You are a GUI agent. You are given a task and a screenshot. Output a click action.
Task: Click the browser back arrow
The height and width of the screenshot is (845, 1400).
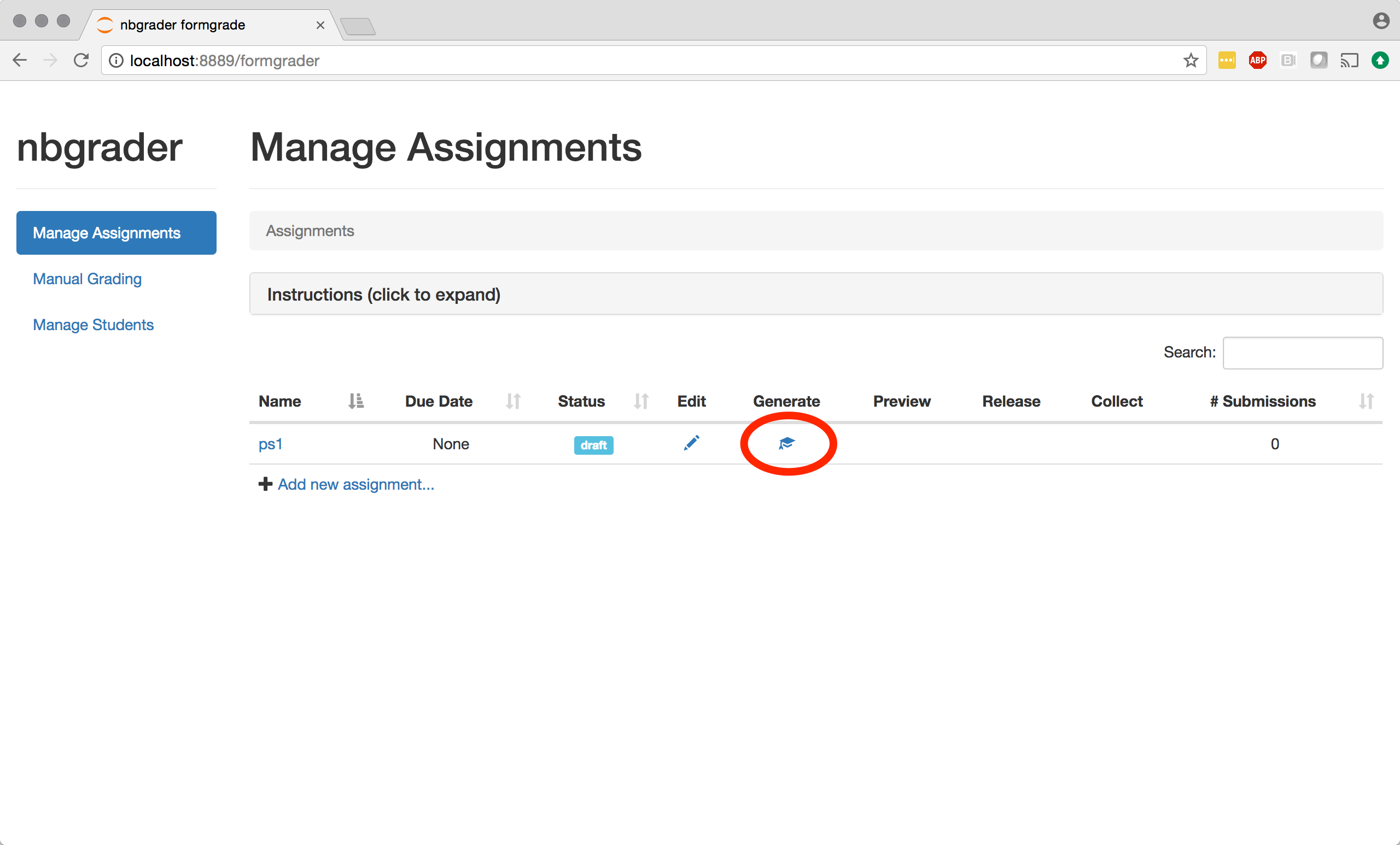coord(20,60)
